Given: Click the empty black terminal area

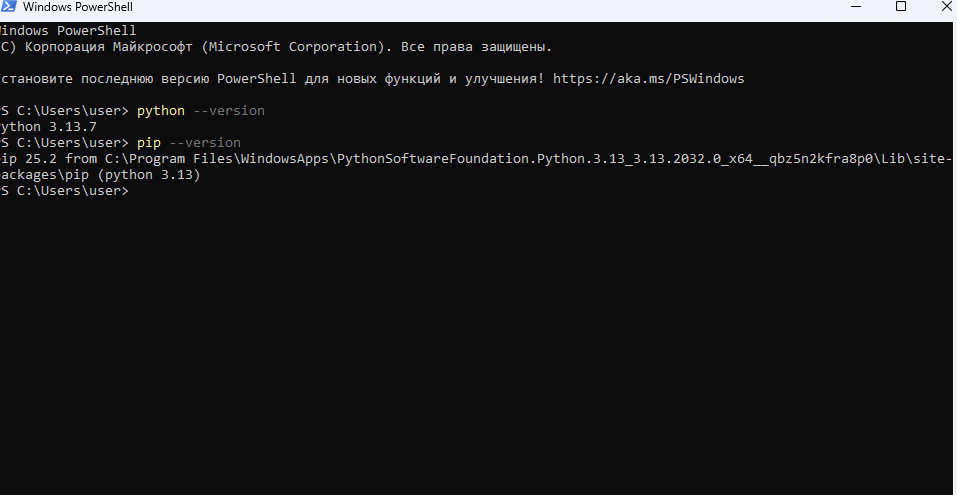Looking at the screenshot, I should (x=478, y=342).
